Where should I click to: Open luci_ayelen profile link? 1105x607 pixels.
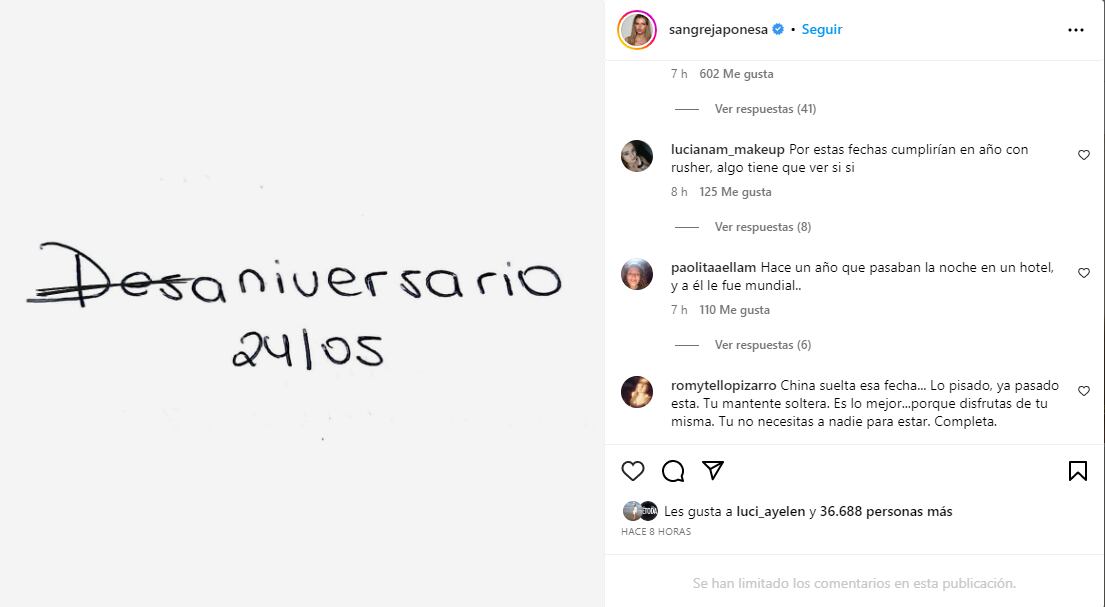(x=770, y=511)
